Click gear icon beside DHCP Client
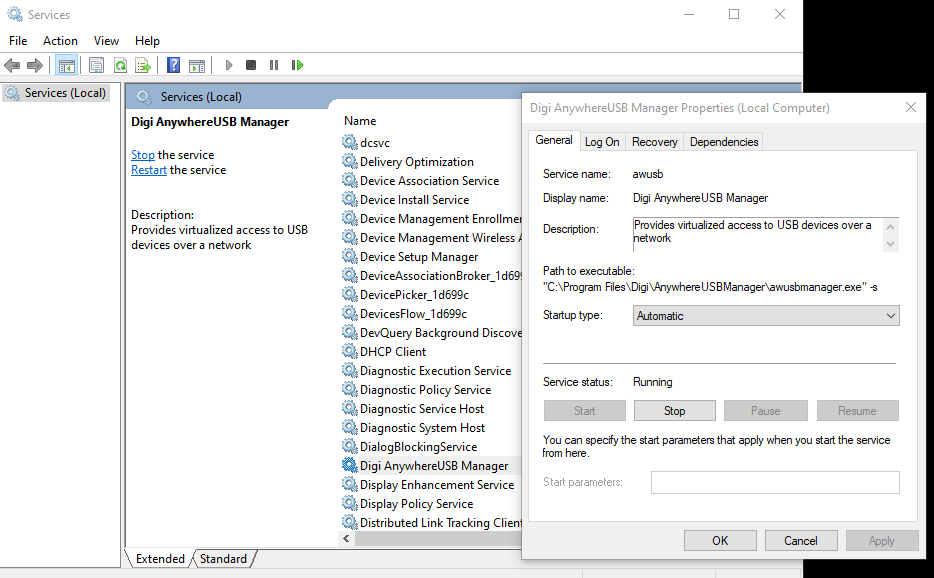934x578 pixels. pos(350,352)
